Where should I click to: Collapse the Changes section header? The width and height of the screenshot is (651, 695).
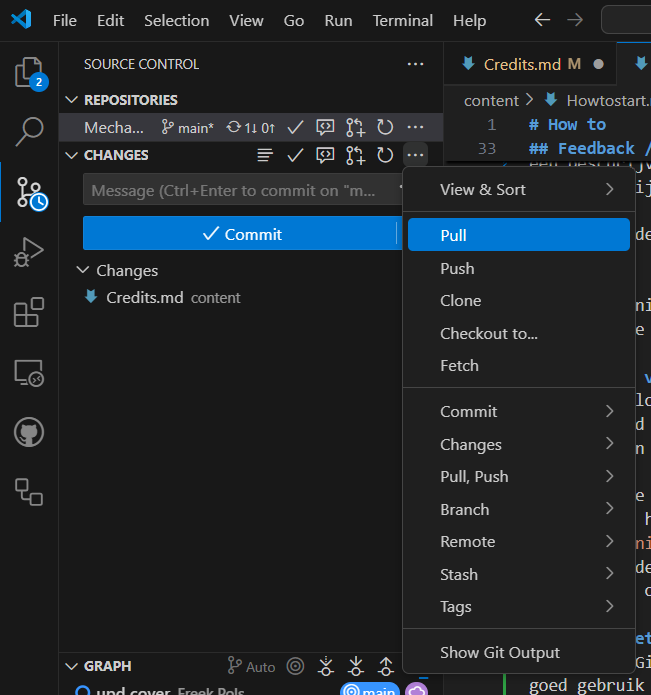click(x=72, y=155)
